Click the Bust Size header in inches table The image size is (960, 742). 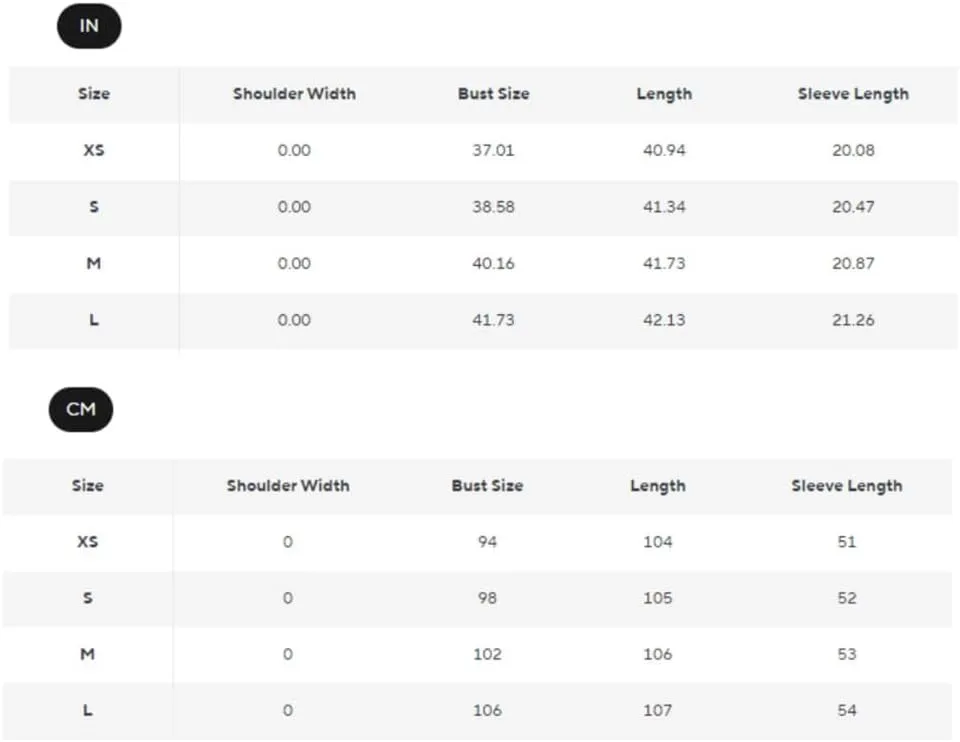(493, 94)
